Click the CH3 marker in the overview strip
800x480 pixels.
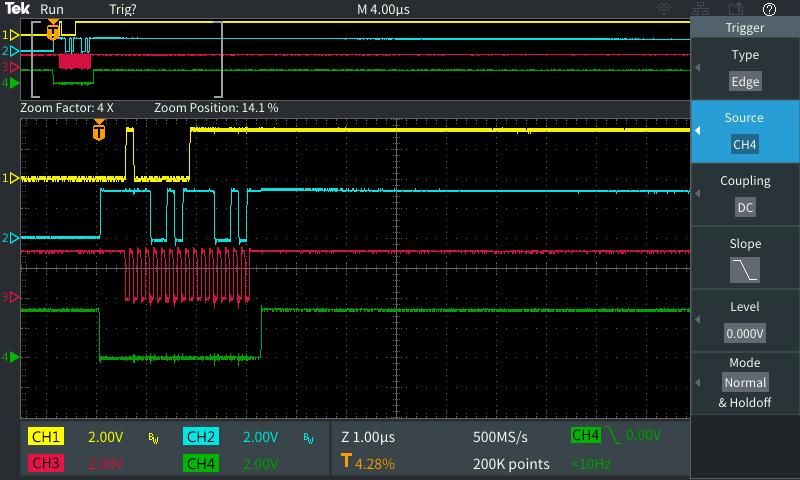pyautogui.click(x=11, y=67)
